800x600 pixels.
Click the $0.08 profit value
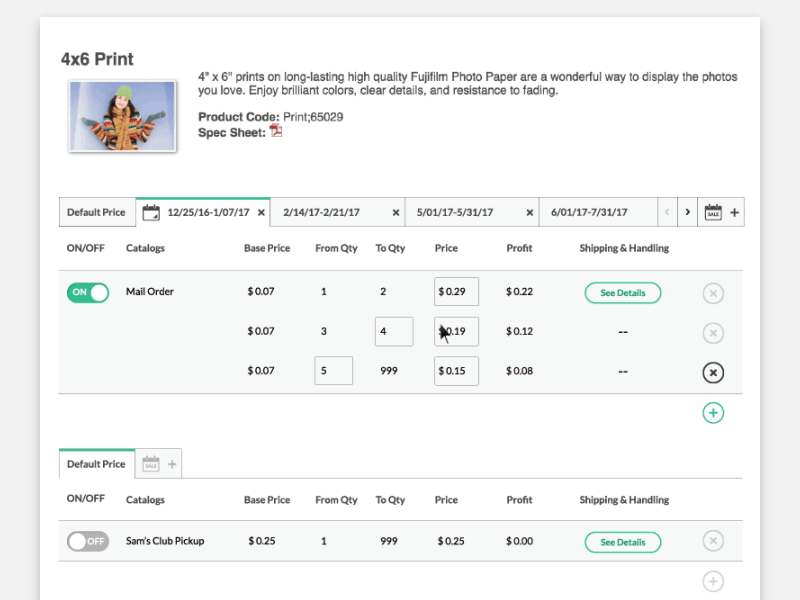519,371
